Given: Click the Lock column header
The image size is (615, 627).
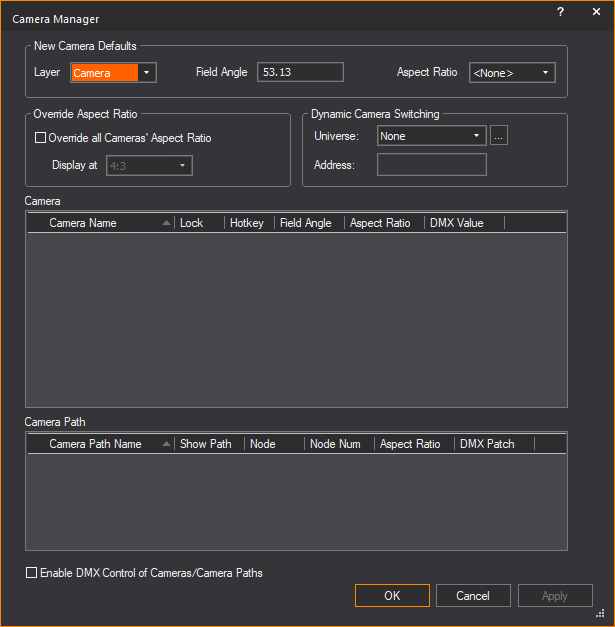Looking at the screenshot, I should click(192, 223).
